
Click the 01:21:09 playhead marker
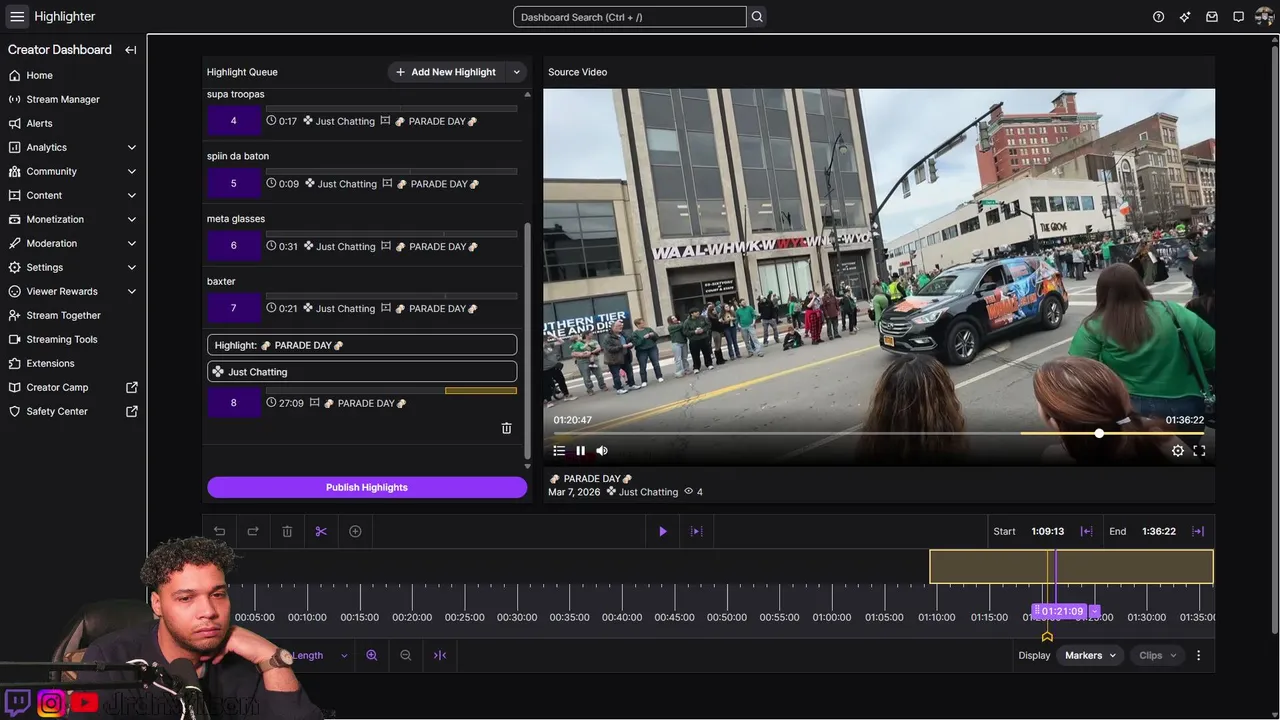[1062, 611]
